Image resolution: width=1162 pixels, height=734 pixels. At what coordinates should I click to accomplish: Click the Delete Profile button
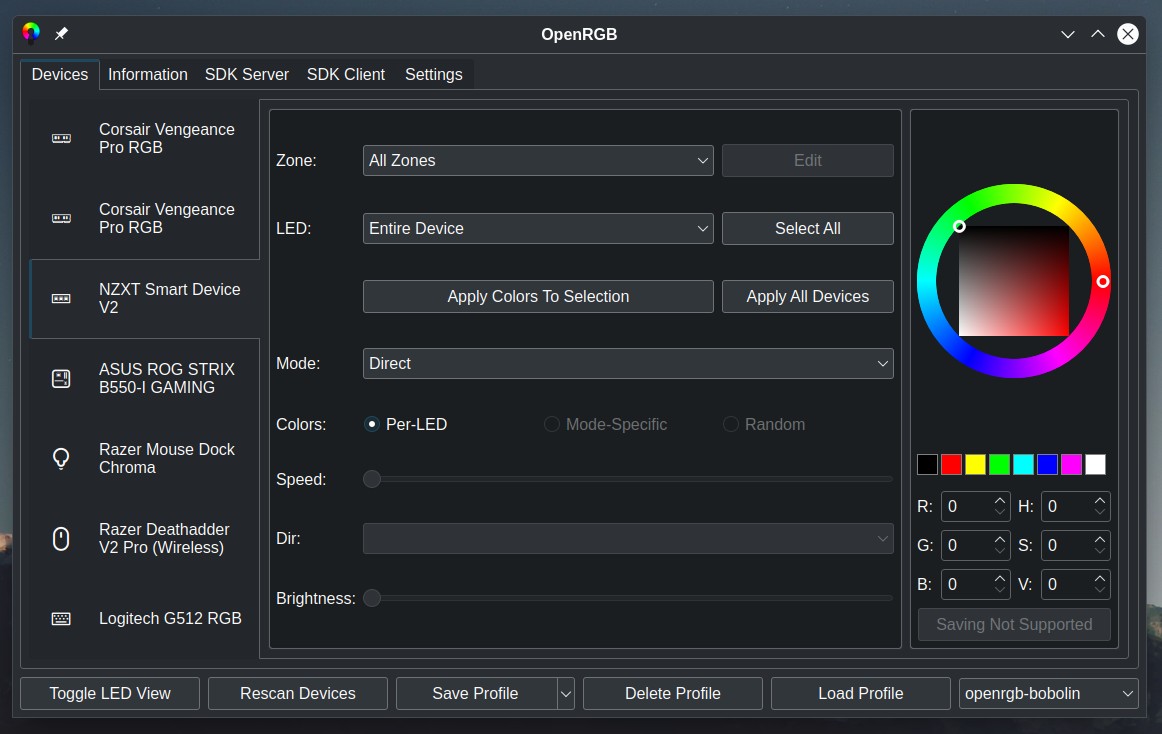click(673, 694)
